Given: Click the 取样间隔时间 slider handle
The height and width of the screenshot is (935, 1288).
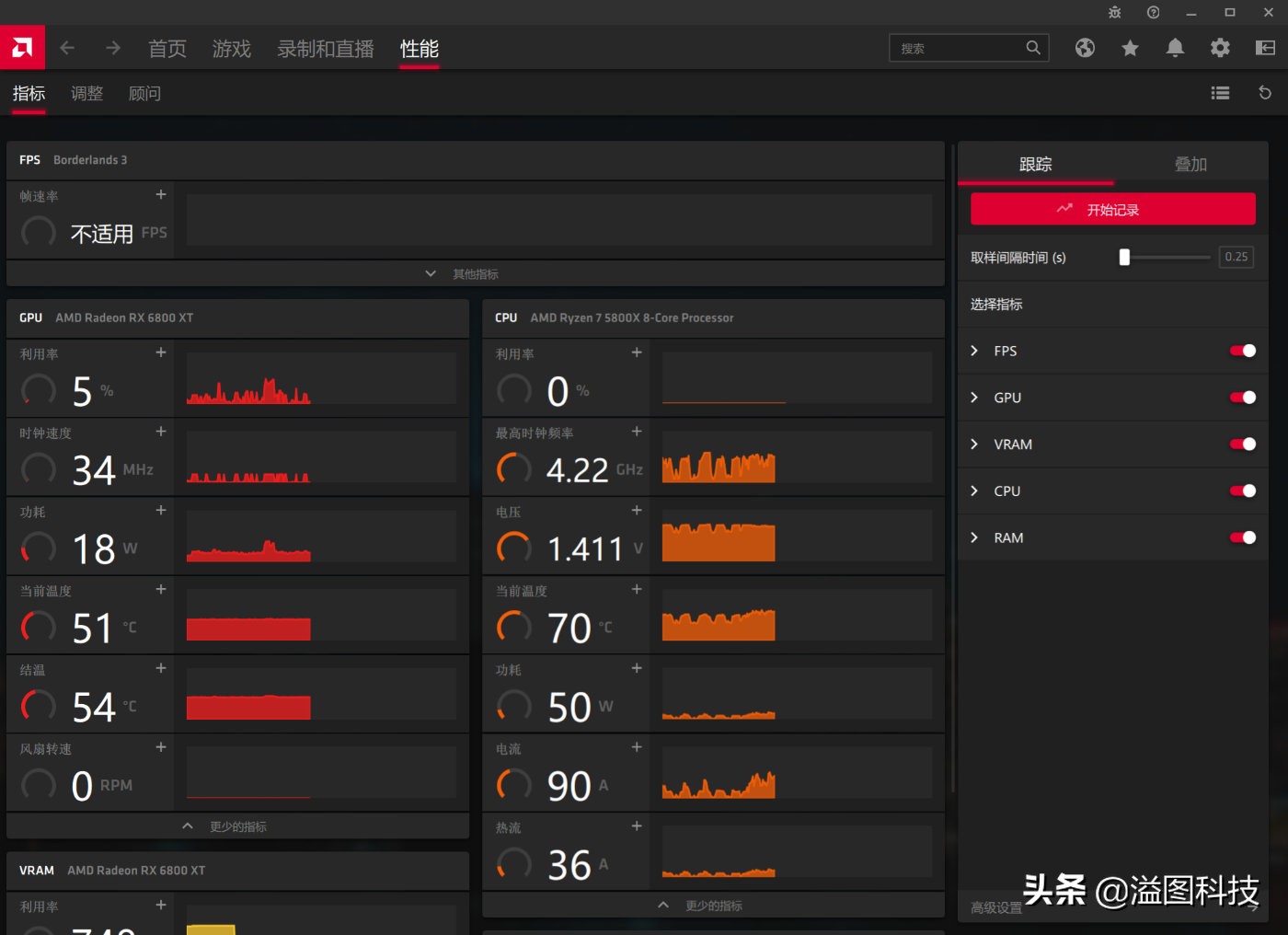Looking at the screenshot, I should point(1124,258).
